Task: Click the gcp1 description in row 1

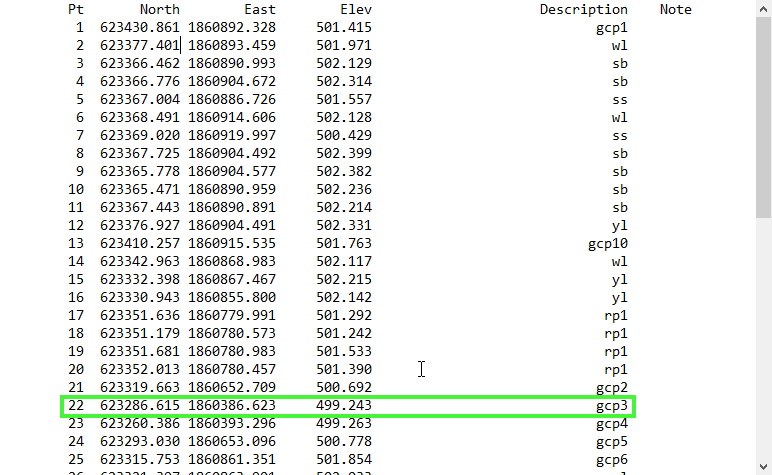Action: [x=611, y=27]
